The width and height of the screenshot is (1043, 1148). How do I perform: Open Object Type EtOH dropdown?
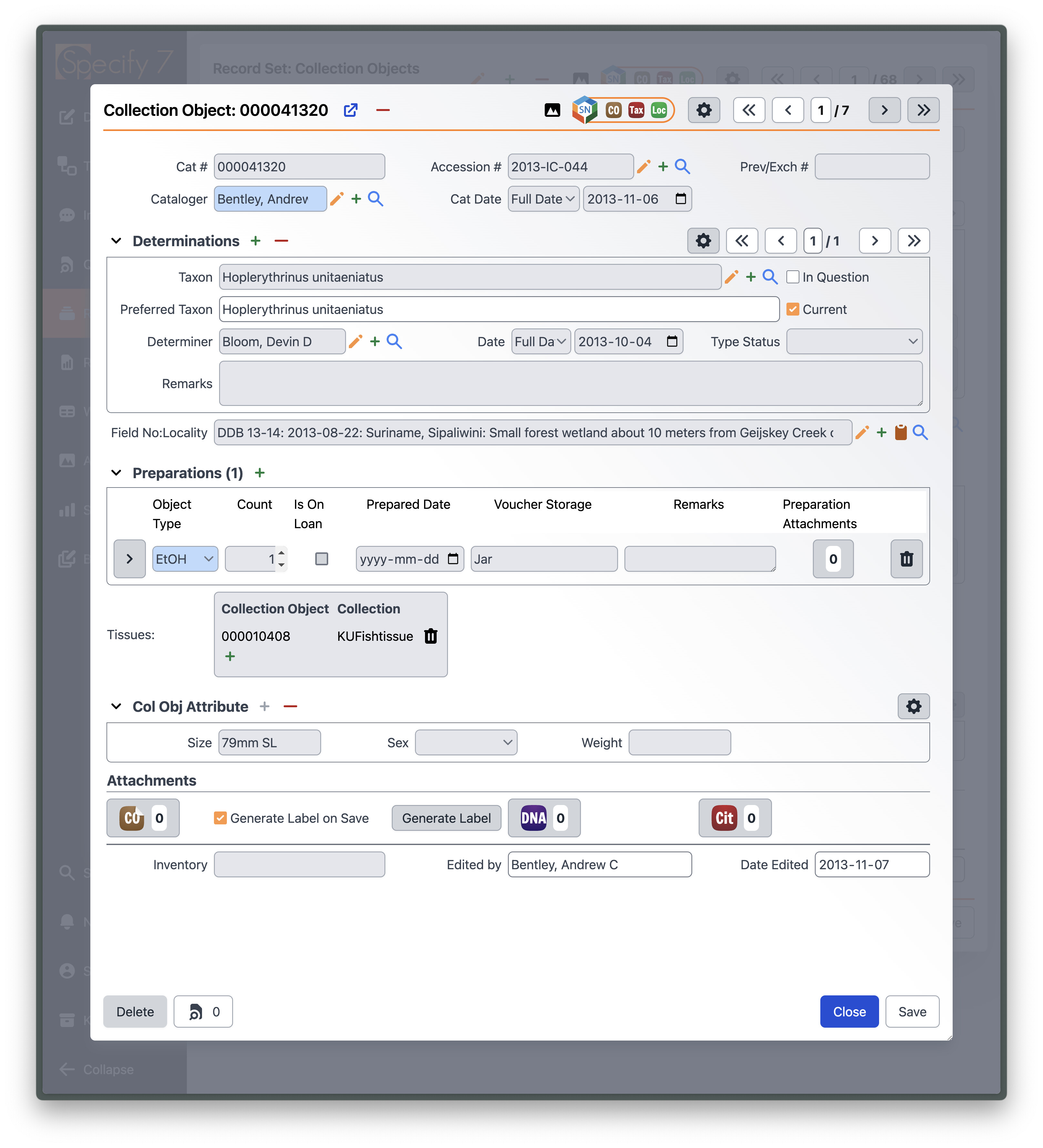tap(185, 559)
